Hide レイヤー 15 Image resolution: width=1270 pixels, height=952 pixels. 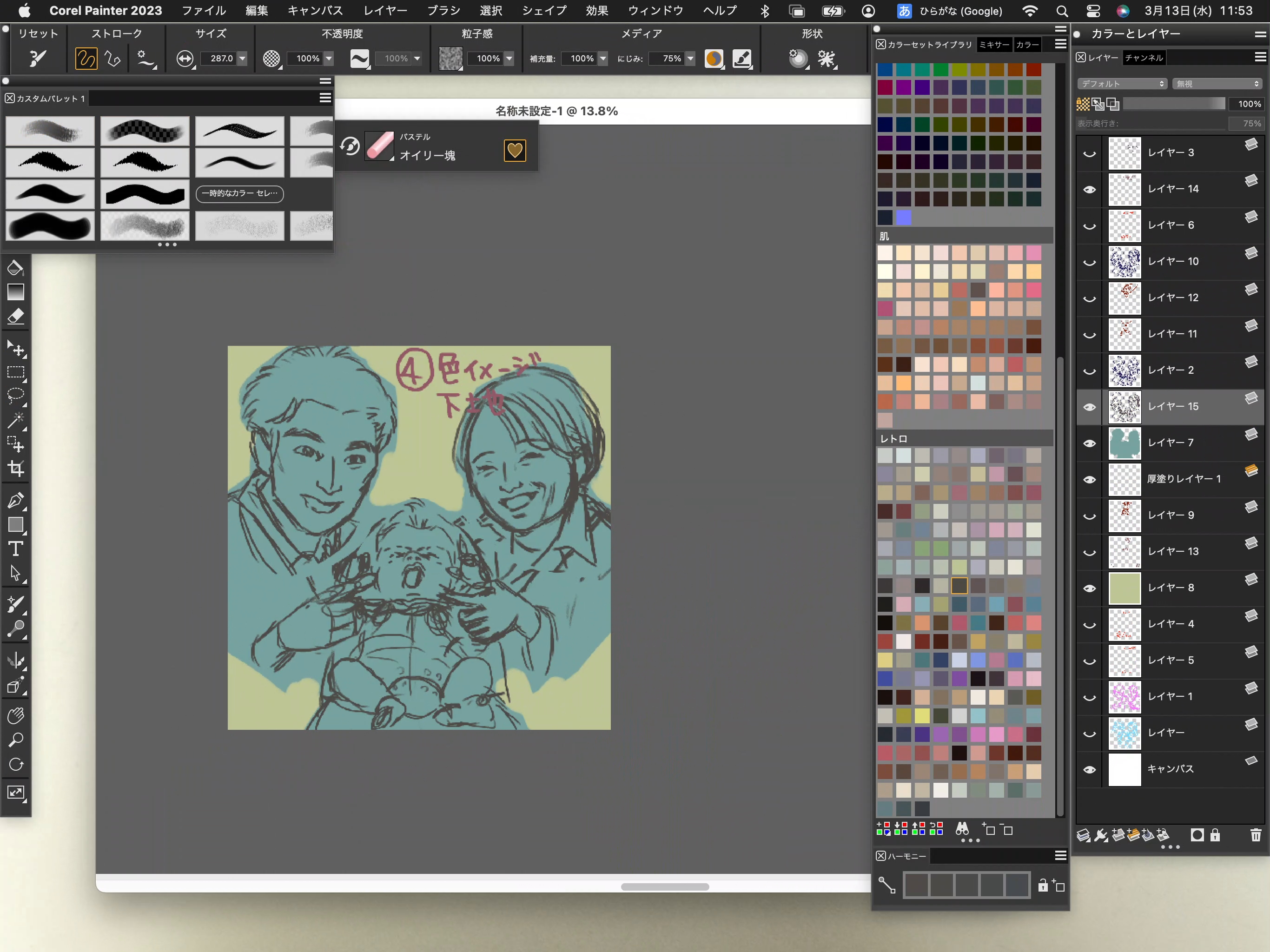click(1089, 407)
